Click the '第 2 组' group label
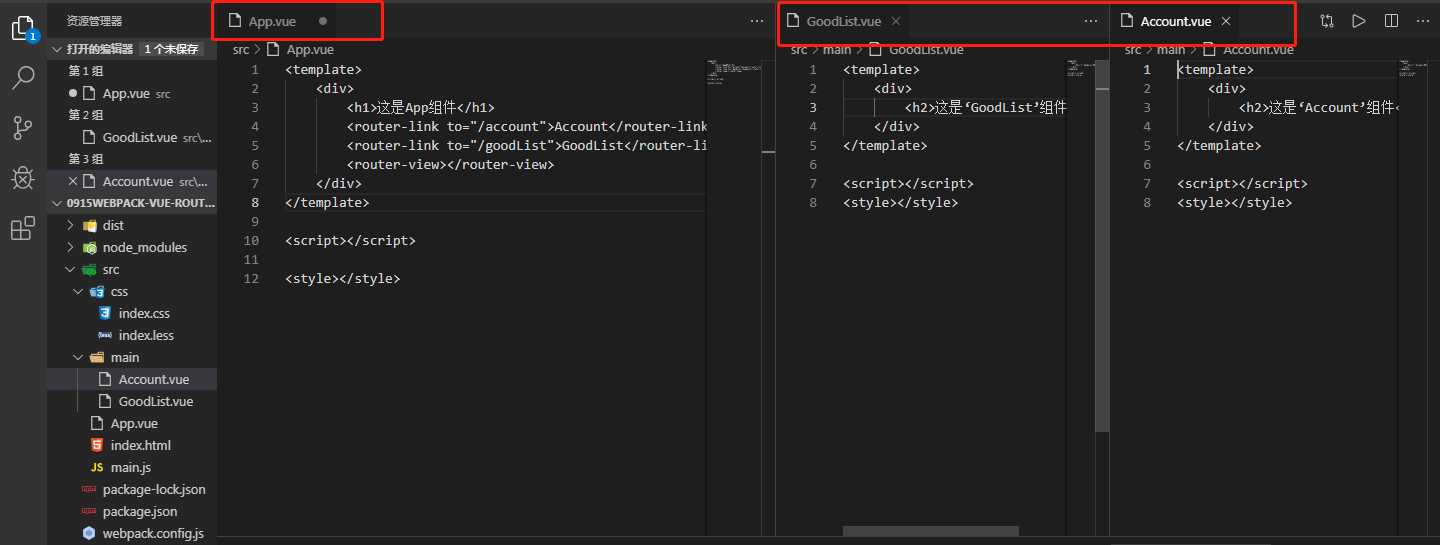The height and width of the screenshot is (545, 1440). (85, 115)
